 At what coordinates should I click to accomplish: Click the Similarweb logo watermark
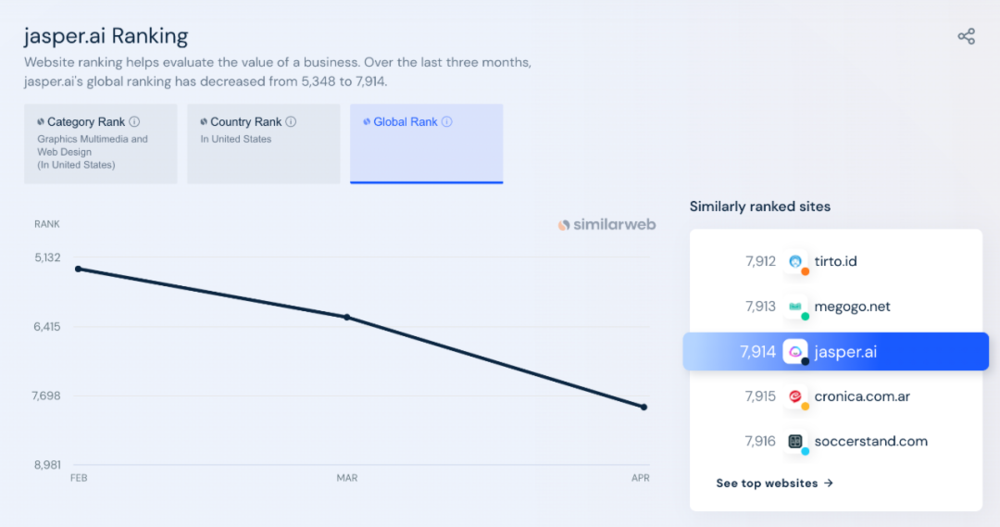click(607, 225)
